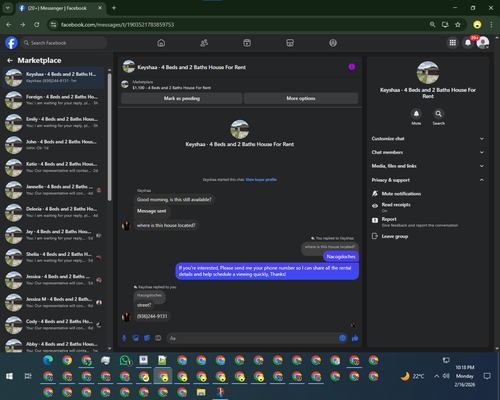
Task: Open the notifications bell icon
Action: pos(468,43)
